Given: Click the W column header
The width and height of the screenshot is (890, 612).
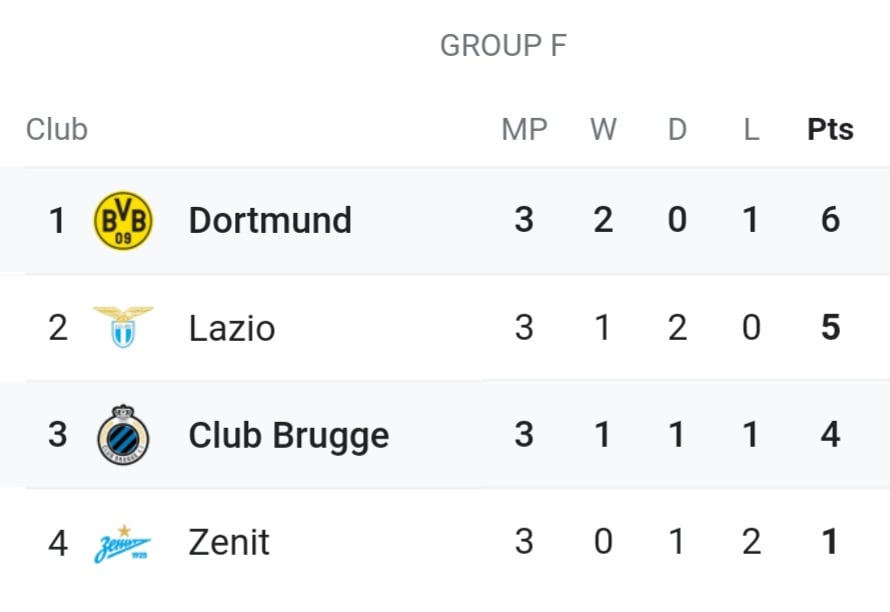Looking at the screenshot, I should pyautogui.click(x=603, y=129).
